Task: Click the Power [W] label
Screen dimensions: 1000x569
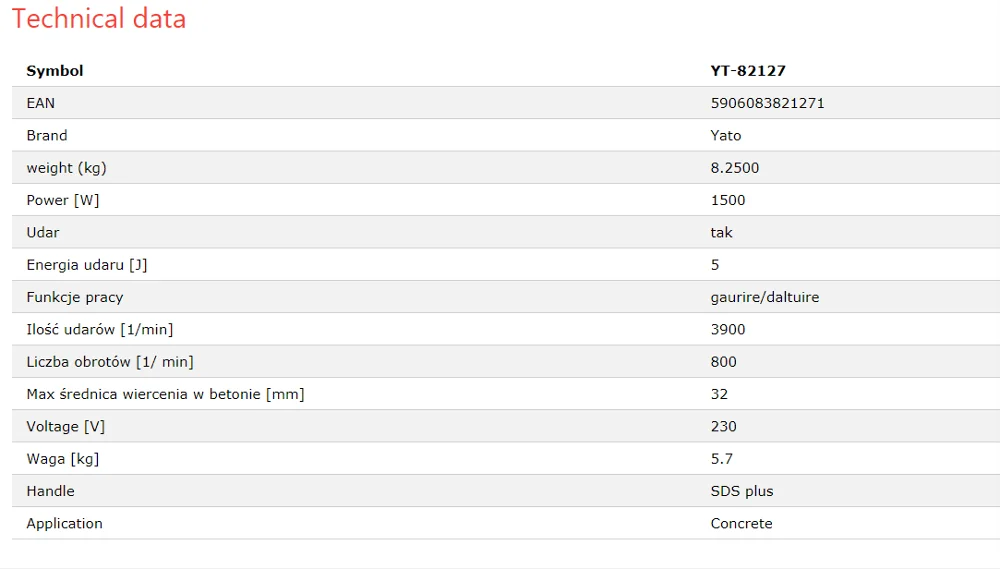Action: [x=63, y=200]
